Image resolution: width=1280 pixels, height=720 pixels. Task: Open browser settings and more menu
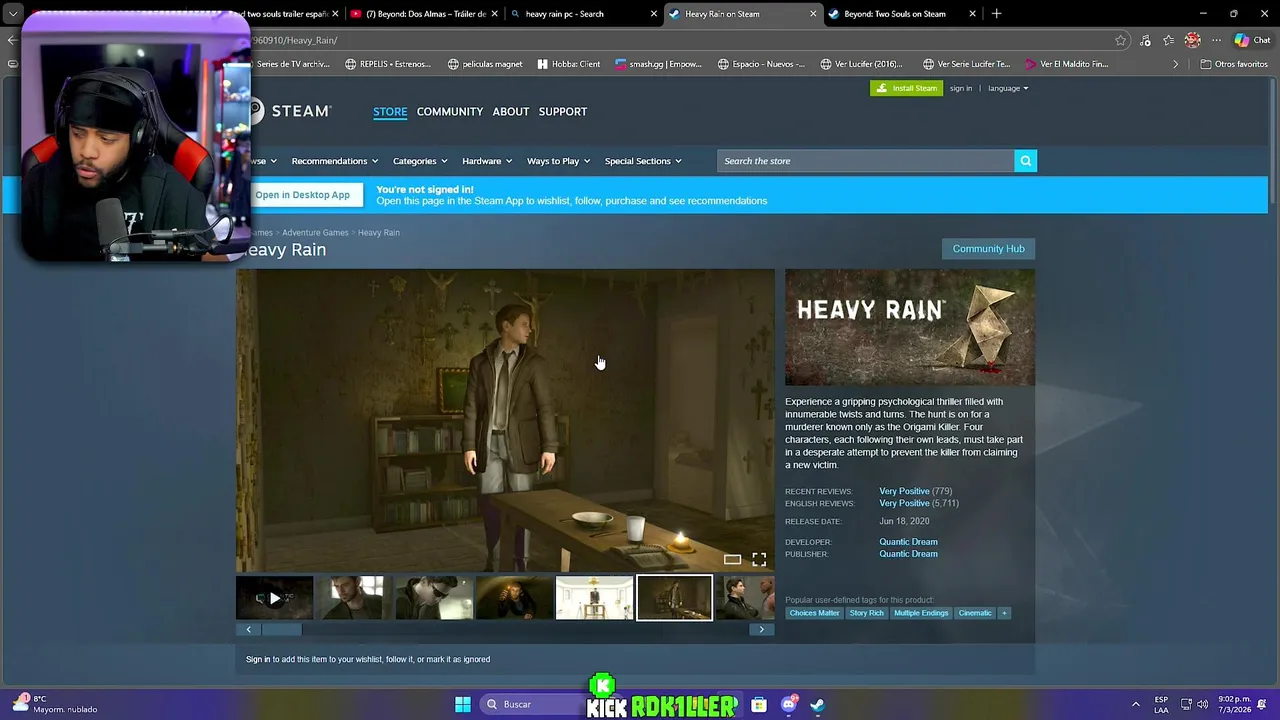1216,40
